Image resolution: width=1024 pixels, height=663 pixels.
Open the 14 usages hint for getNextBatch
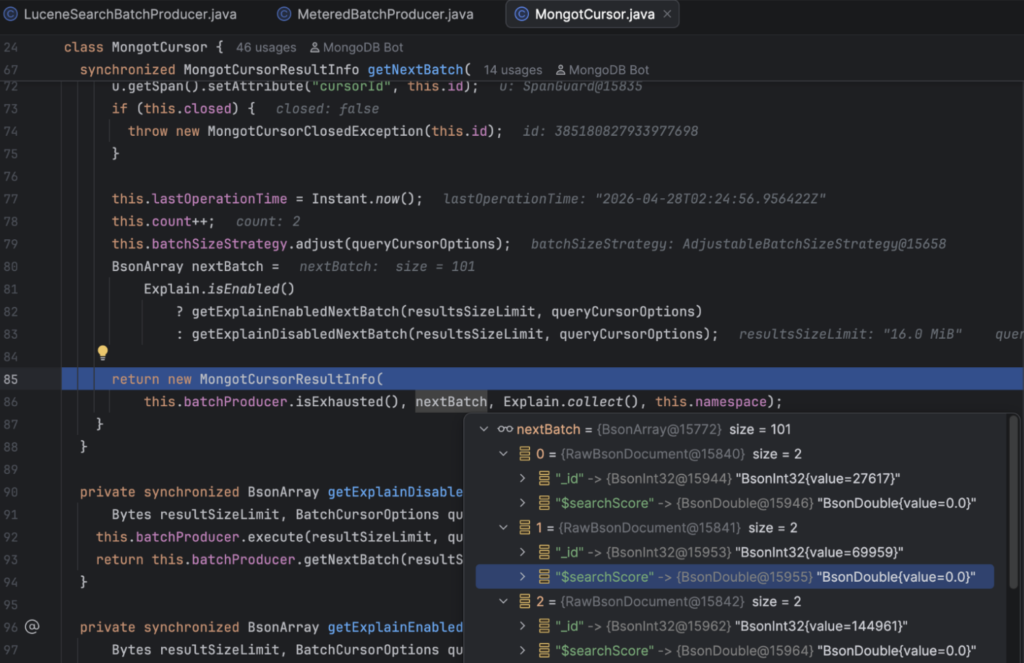coord(513,70)
